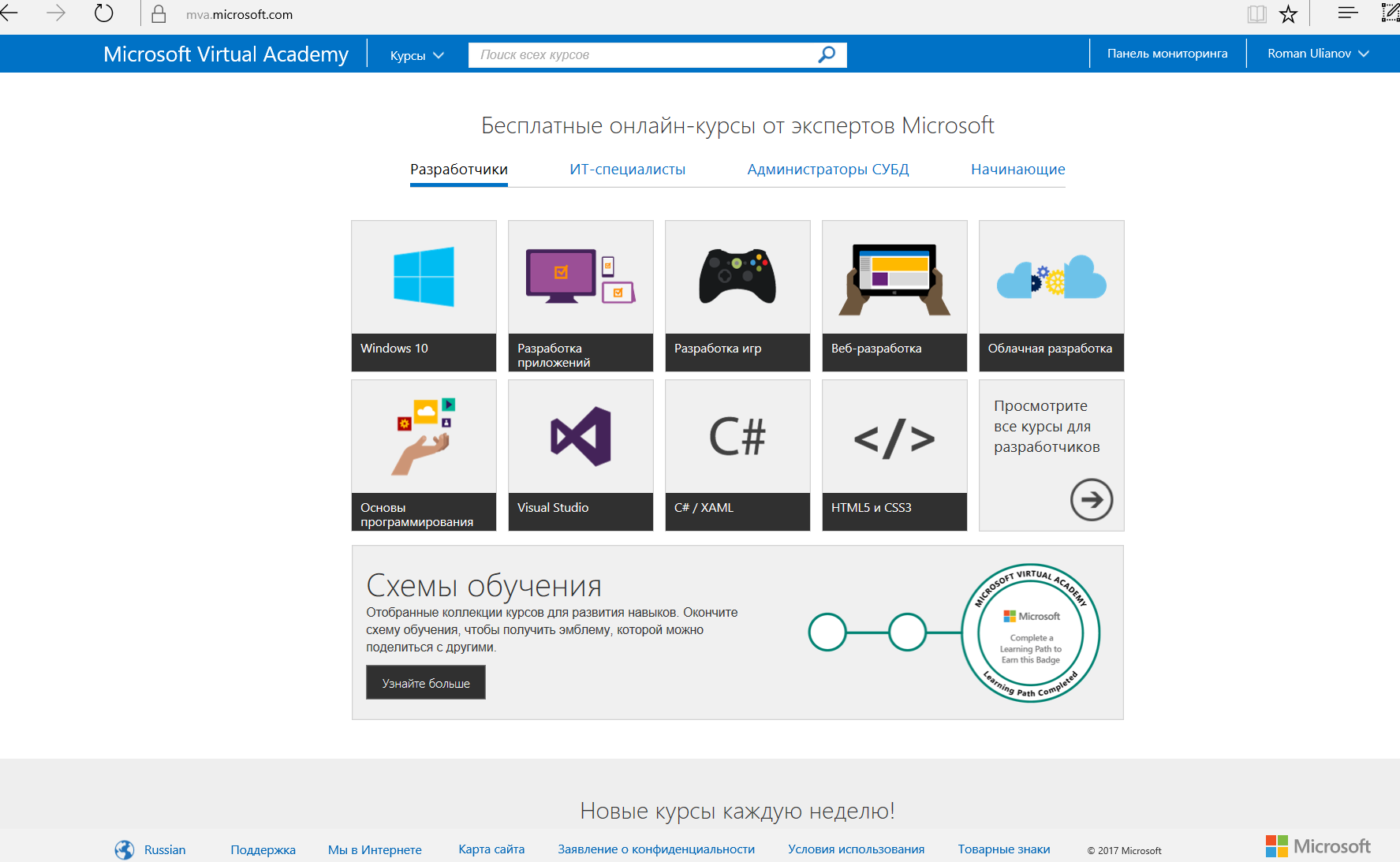This screenshot has width=1400, height=862.
Task: Click the Microsoft Virtual Academy title
Action: coord(226,54)
